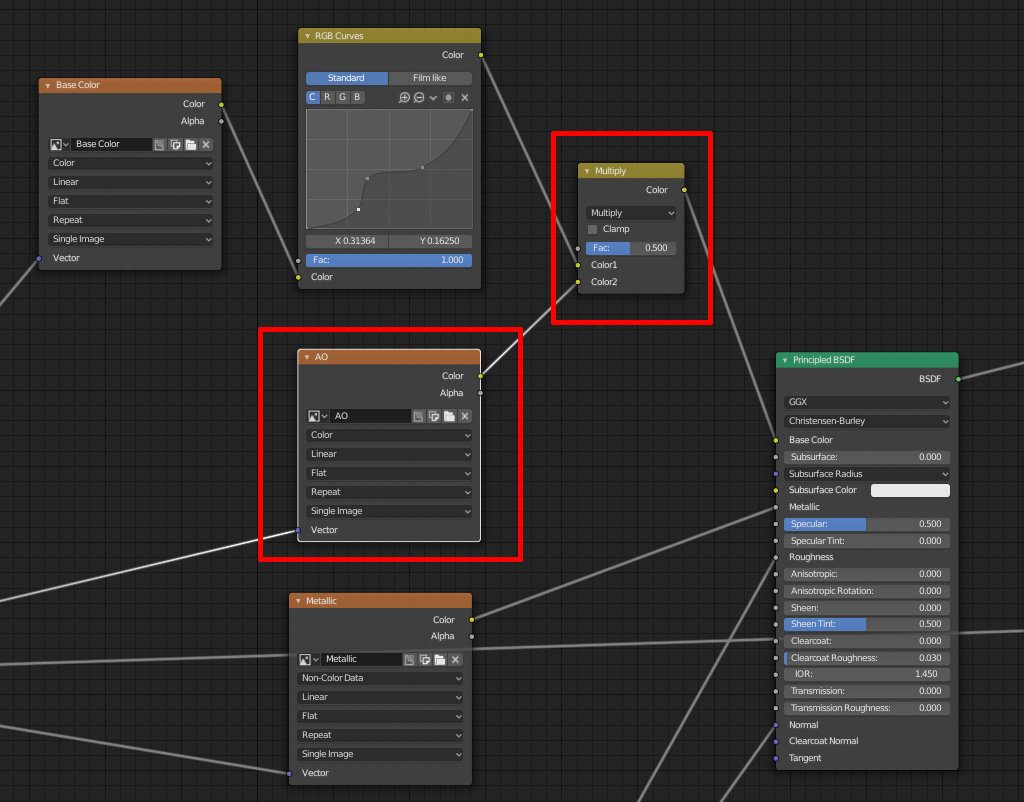1024x802 pixels.
Task: Open curve tools dropdown arrow in RGB Curves
Action: coord(434,97)
